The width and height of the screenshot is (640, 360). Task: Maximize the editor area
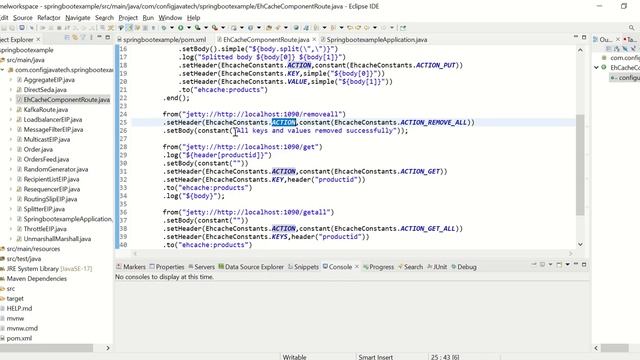point(584,37)
